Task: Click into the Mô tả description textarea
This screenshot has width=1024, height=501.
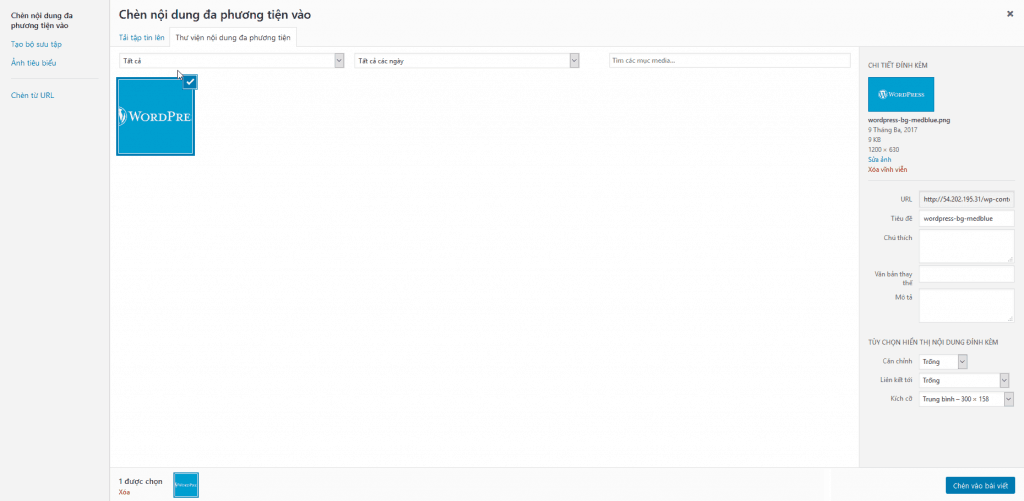Action: (x=967, y=305)
